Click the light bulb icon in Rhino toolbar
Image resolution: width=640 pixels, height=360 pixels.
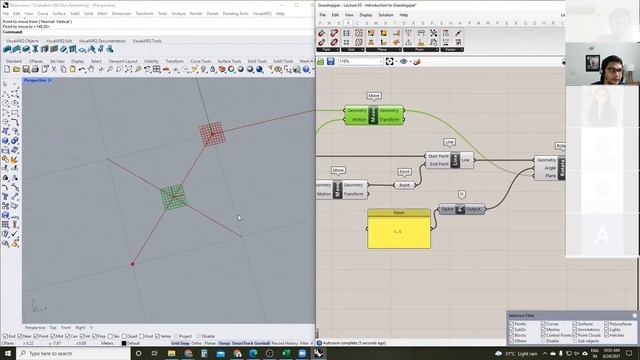(203, 69)
